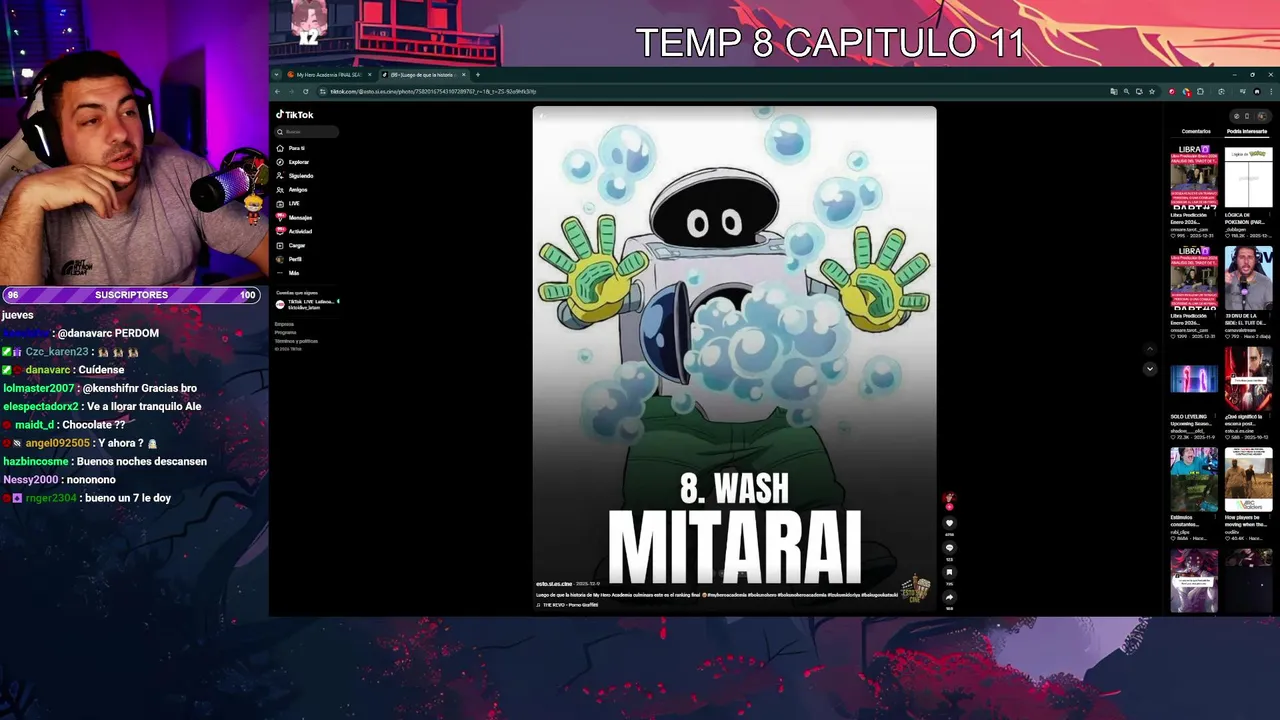Open Estímulos constantes video thumbnail
Viewport: 1280px width, 720px height.
[x=1194, y=479]
